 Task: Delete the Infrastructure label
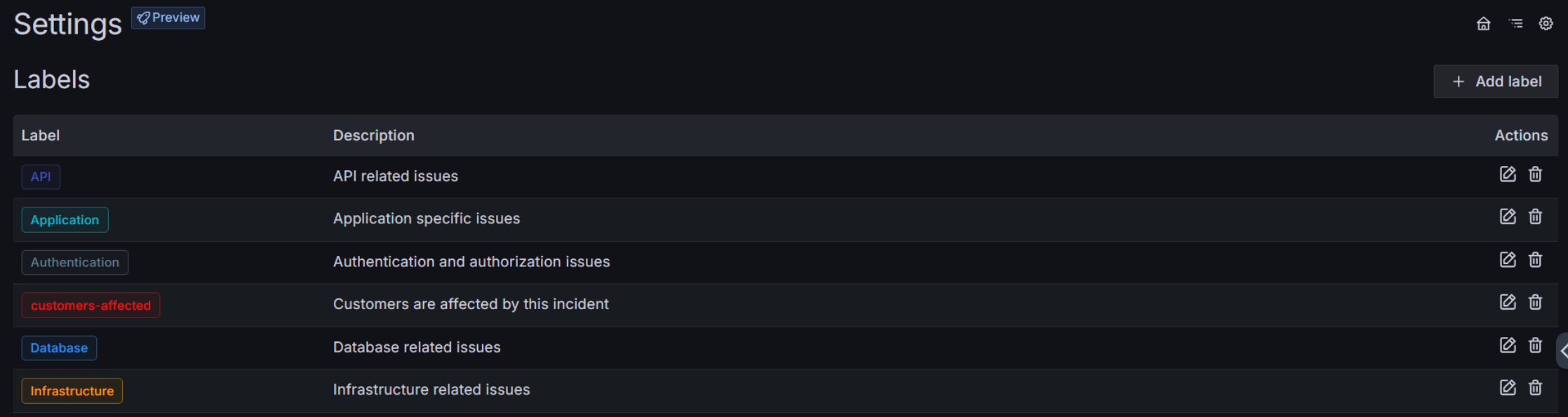pos(1535,388)
